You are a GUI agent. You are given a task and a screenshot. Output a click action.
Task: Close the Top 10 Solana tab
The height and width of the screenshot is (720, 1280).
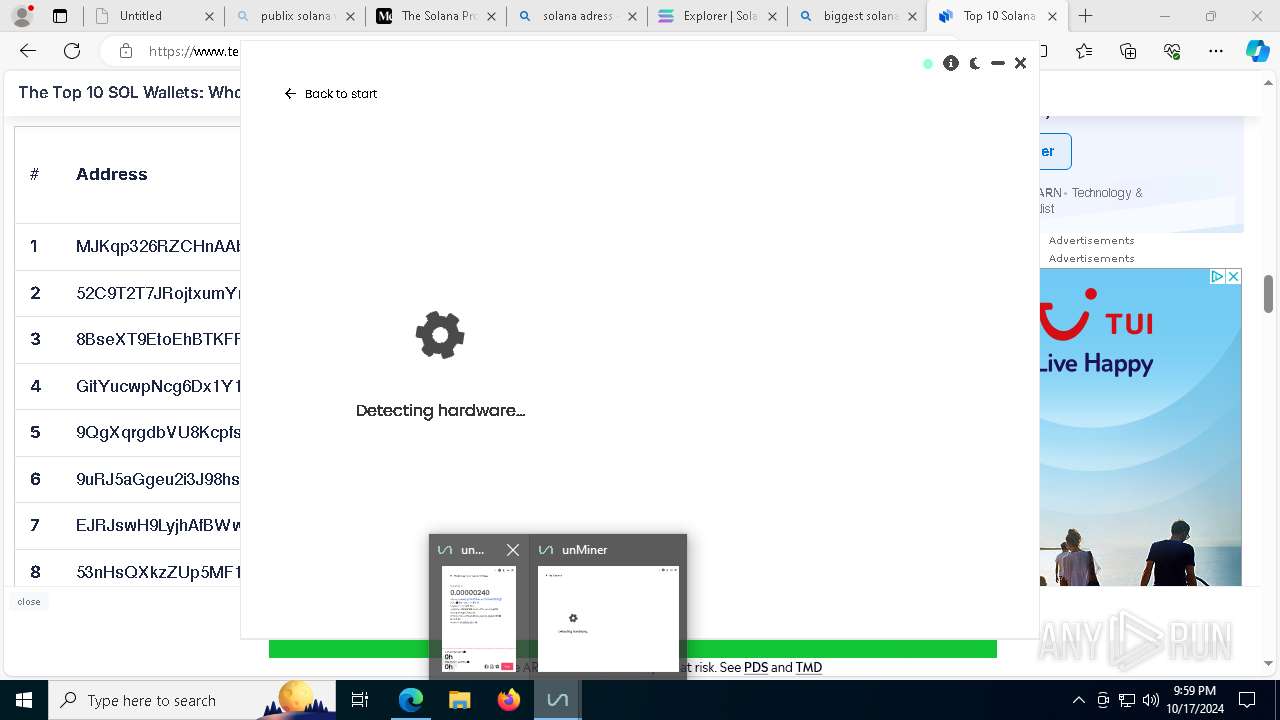tap(1050, 16)
